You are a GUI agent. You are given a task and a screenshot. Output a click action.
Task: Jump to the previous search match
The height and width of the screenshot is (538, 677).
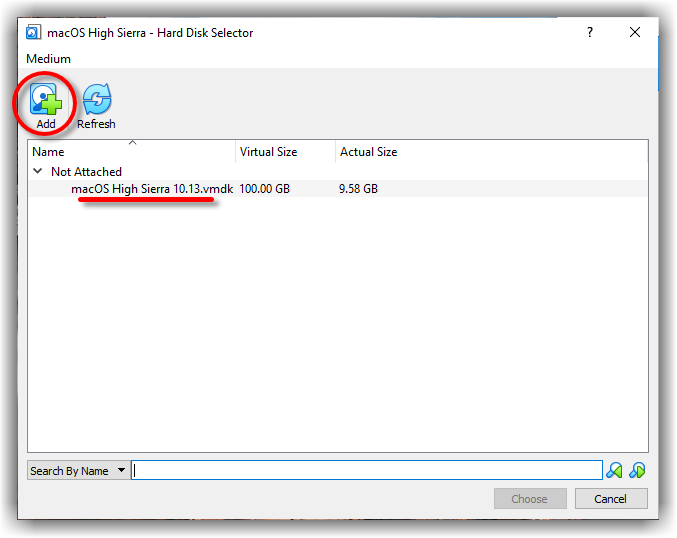click(x=615, y=470)
